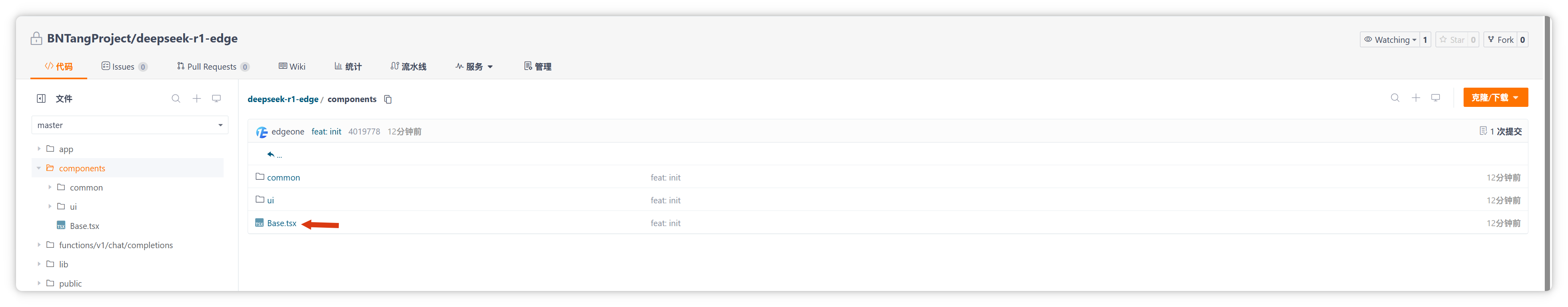Click the sidebar plus add-file icon

(197, 99)
